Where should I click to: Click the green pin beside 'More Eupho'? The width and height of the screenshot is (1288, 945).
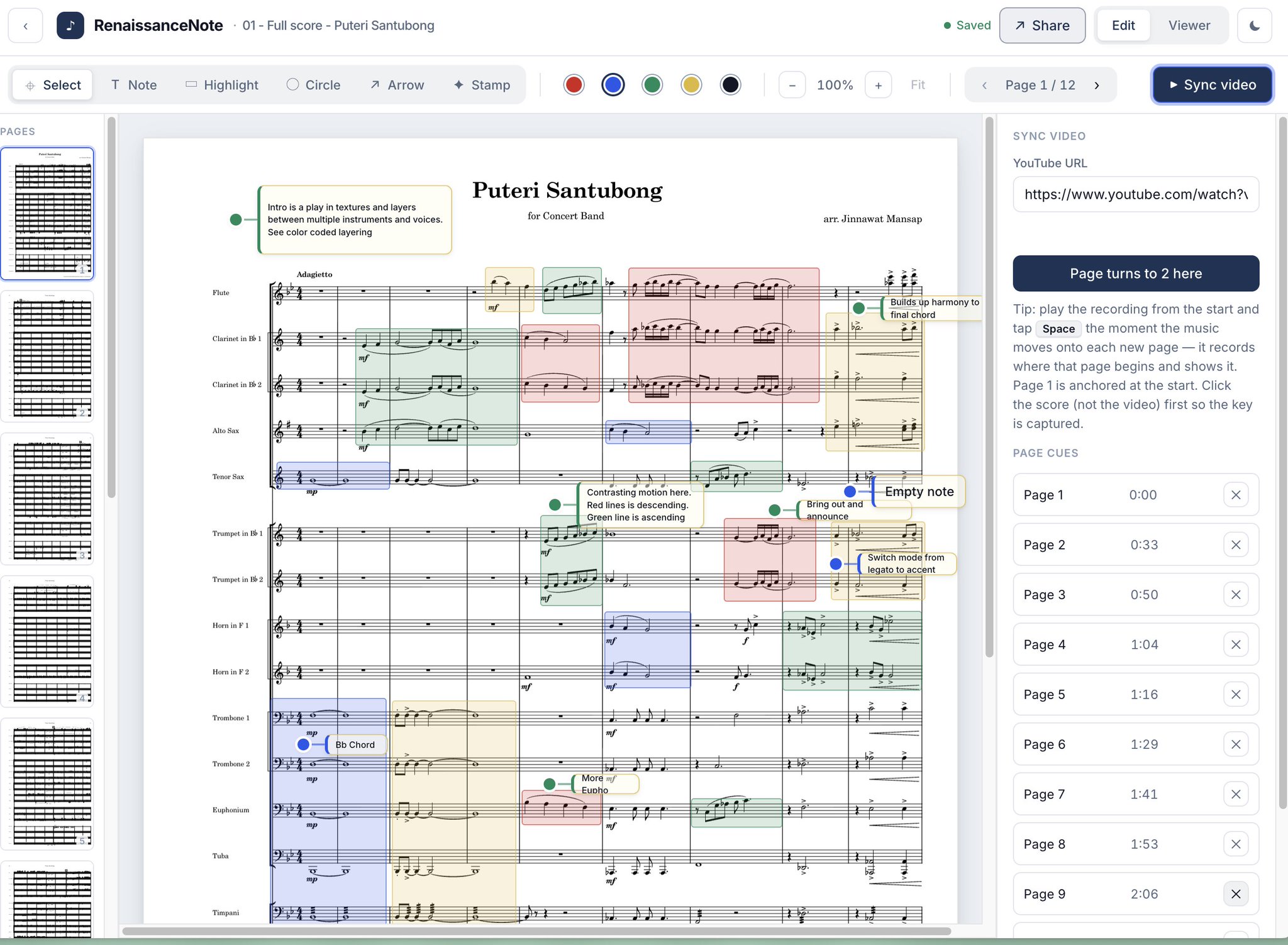[x=550, y=784]
